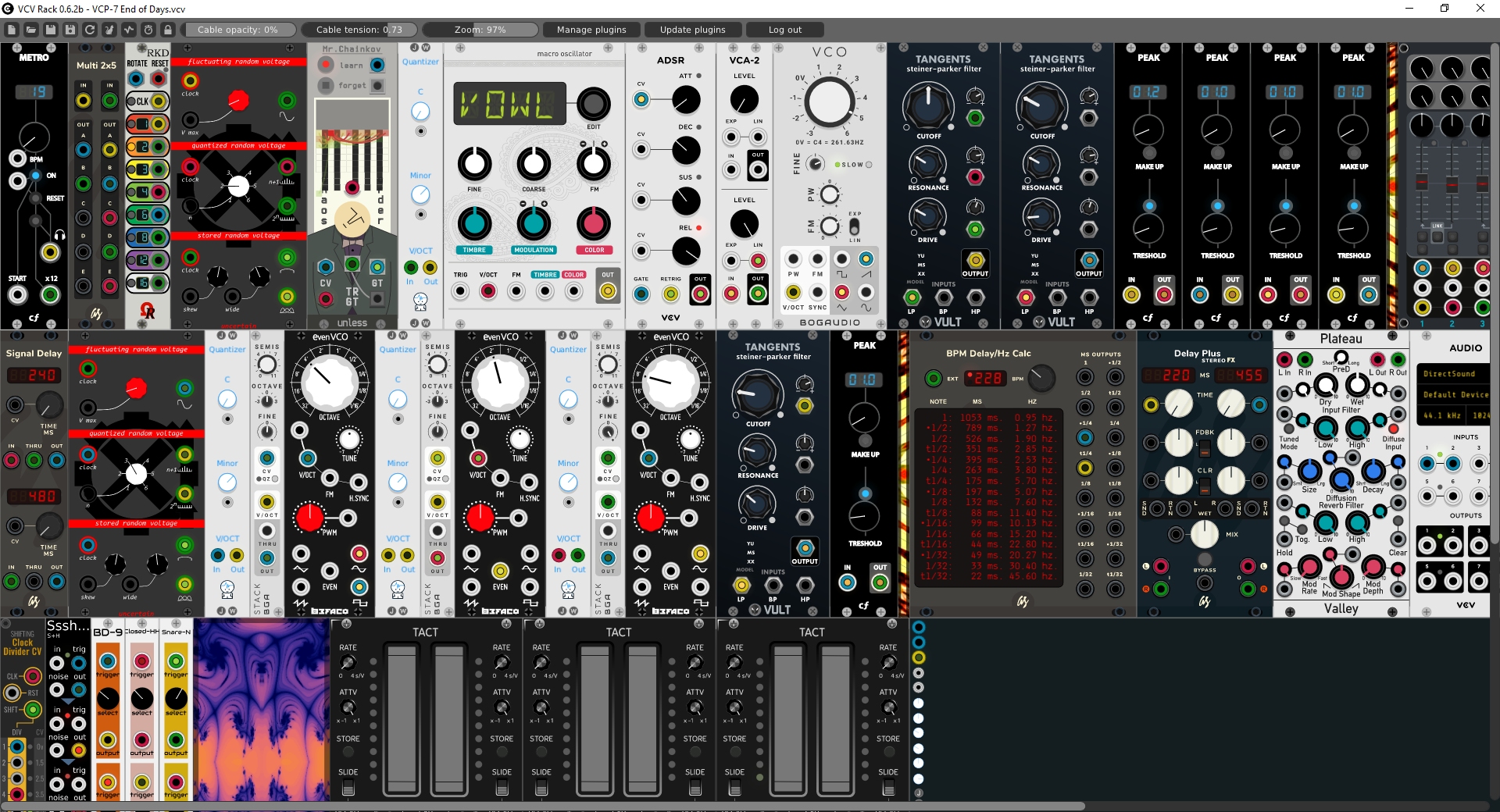The height and width of the screenshot is (812, 1500).
Task: Open the 44.1 kHz sample rate dropdown
Action: [x=1442, y=415]
